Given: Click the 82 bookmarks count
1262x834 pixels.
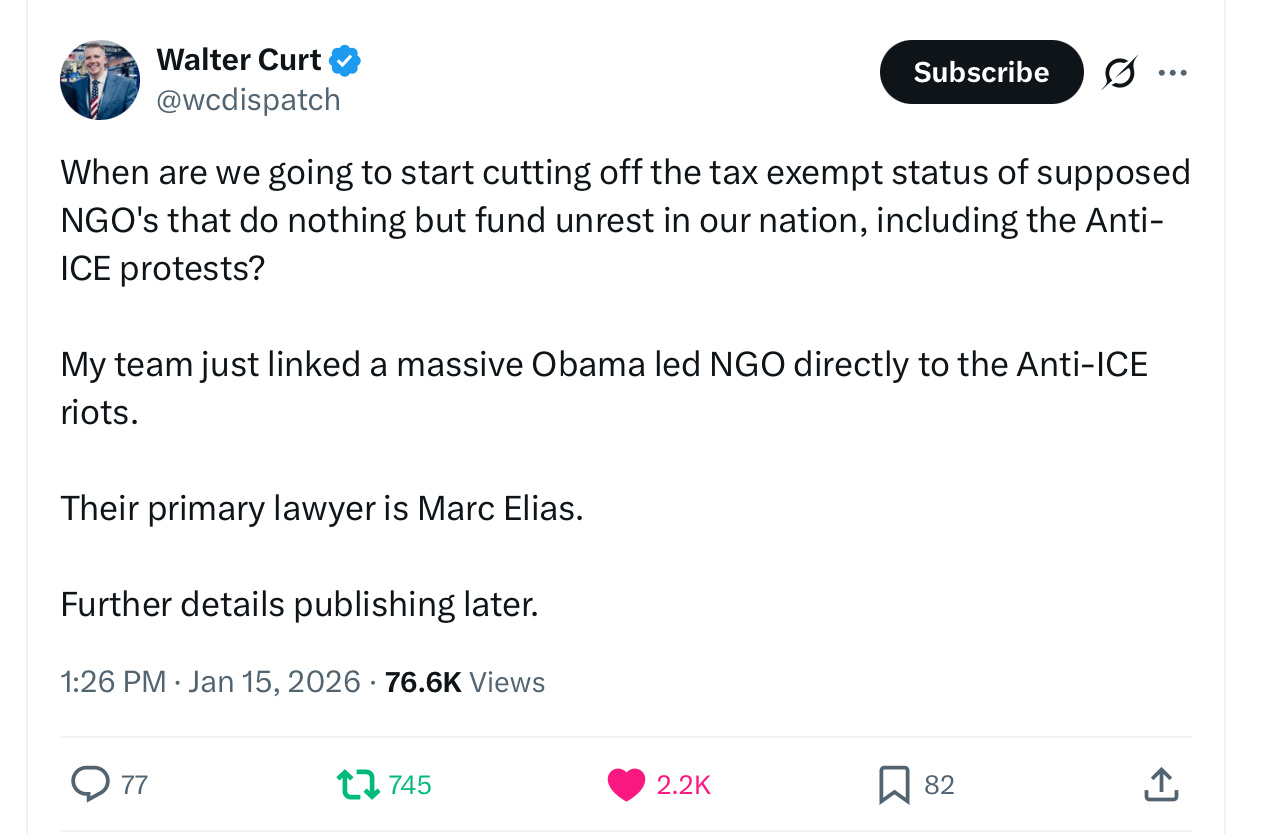Looking at the screenshot, I should click(x=939, y=785).
